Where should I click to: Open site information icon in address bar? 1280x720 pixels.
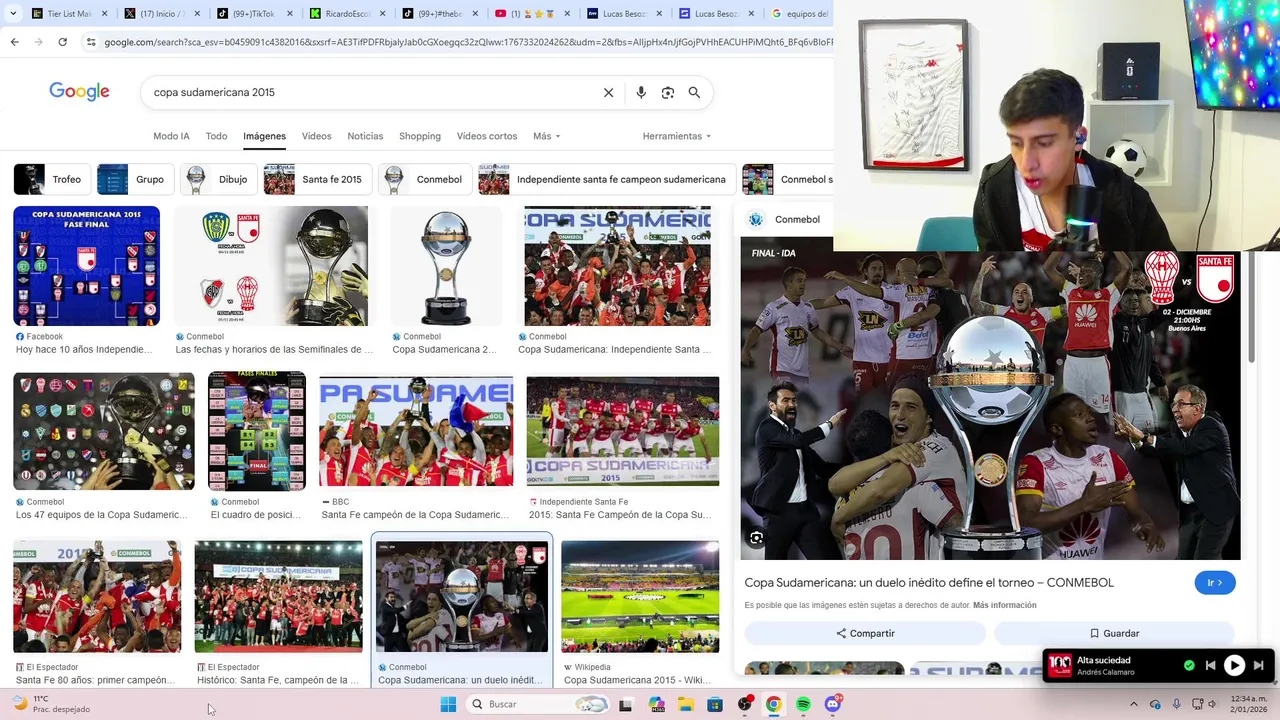(x=91, y=42)
